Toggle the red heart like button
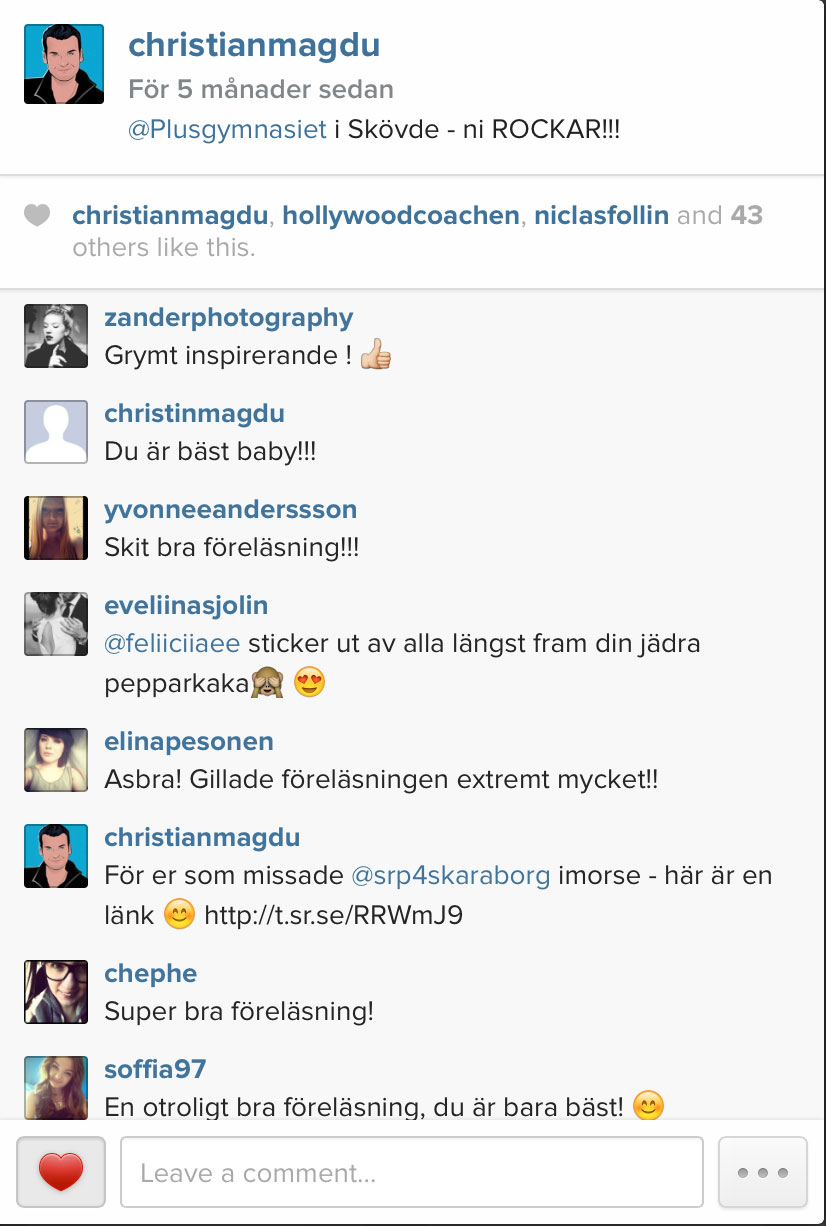 point(61,1172)
